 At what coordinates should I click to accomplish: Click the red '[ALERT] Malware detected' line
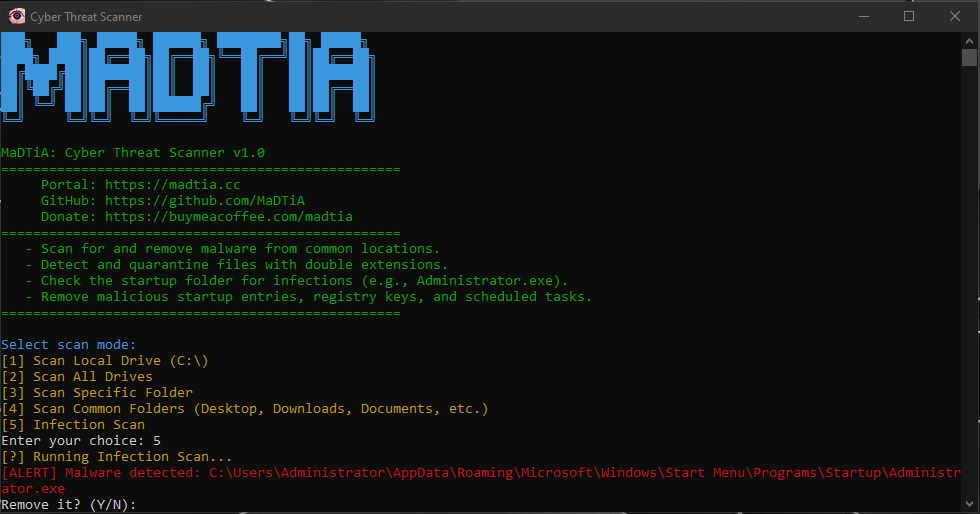pyautogui.click(x=481, y=473)
